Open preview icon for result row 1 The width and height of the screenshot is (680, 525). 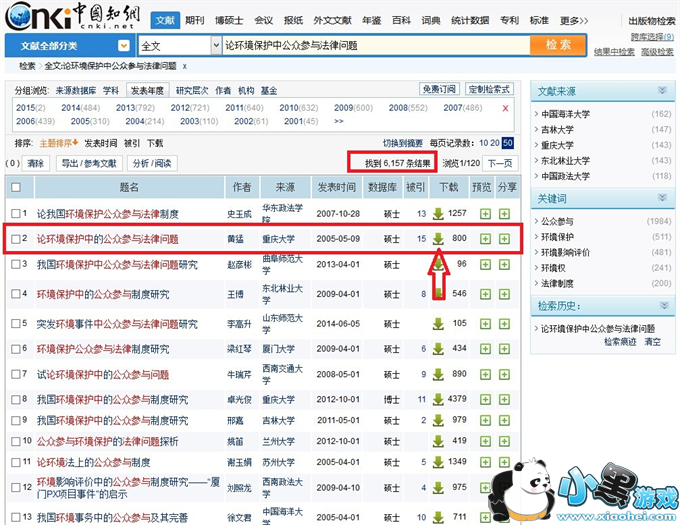[485, 213]
